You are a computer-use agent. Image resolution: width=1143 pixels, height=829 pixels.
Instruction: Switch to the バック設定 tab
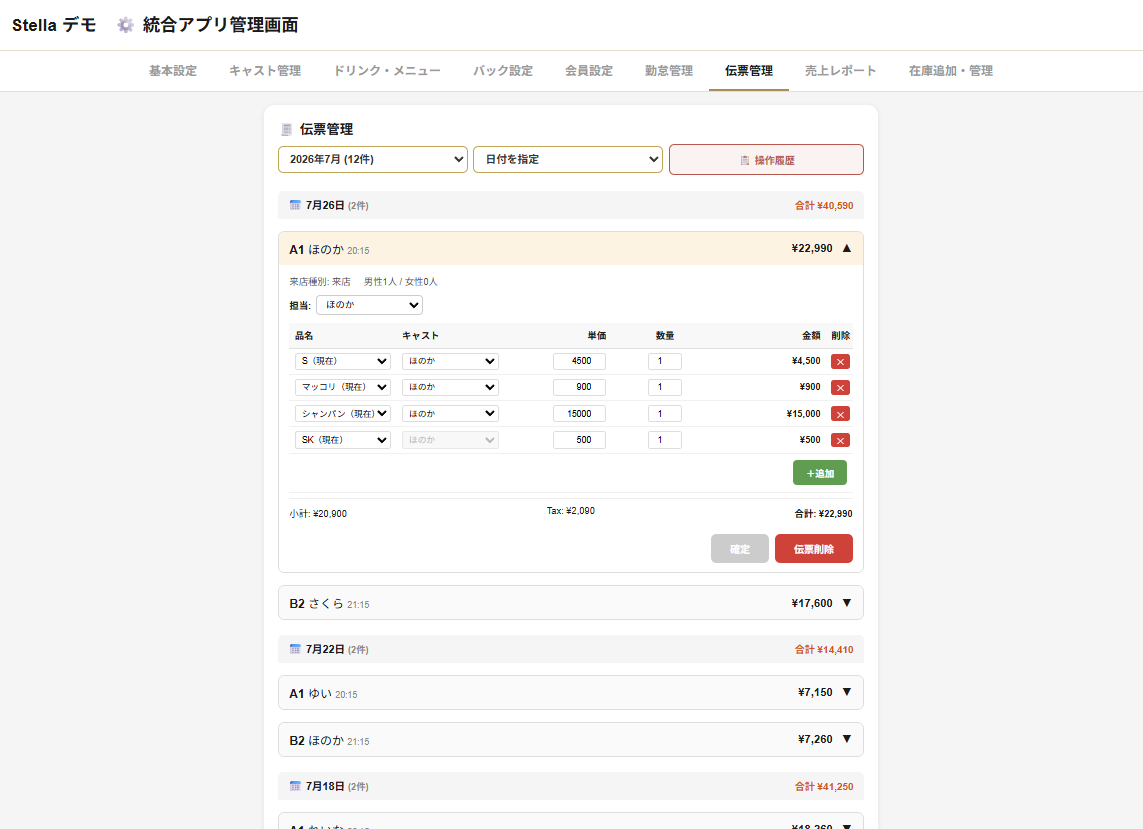click(503, 71)
